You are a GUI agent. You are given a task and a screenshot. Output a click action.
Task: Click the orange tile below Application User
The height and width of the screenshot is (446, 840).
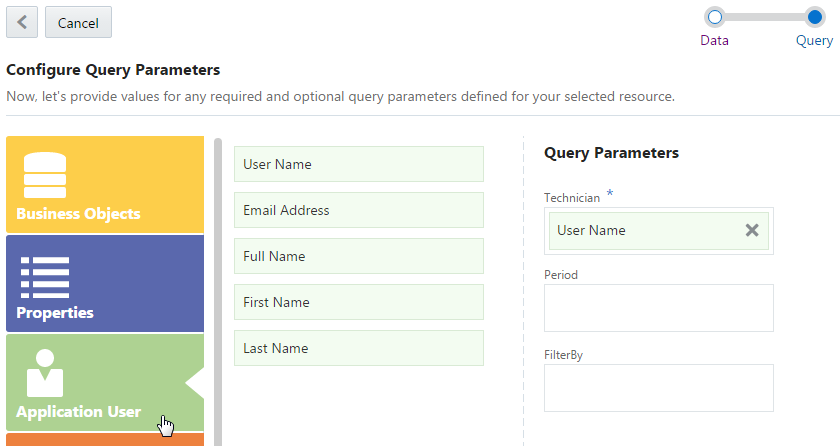click(x=105, y=440)
